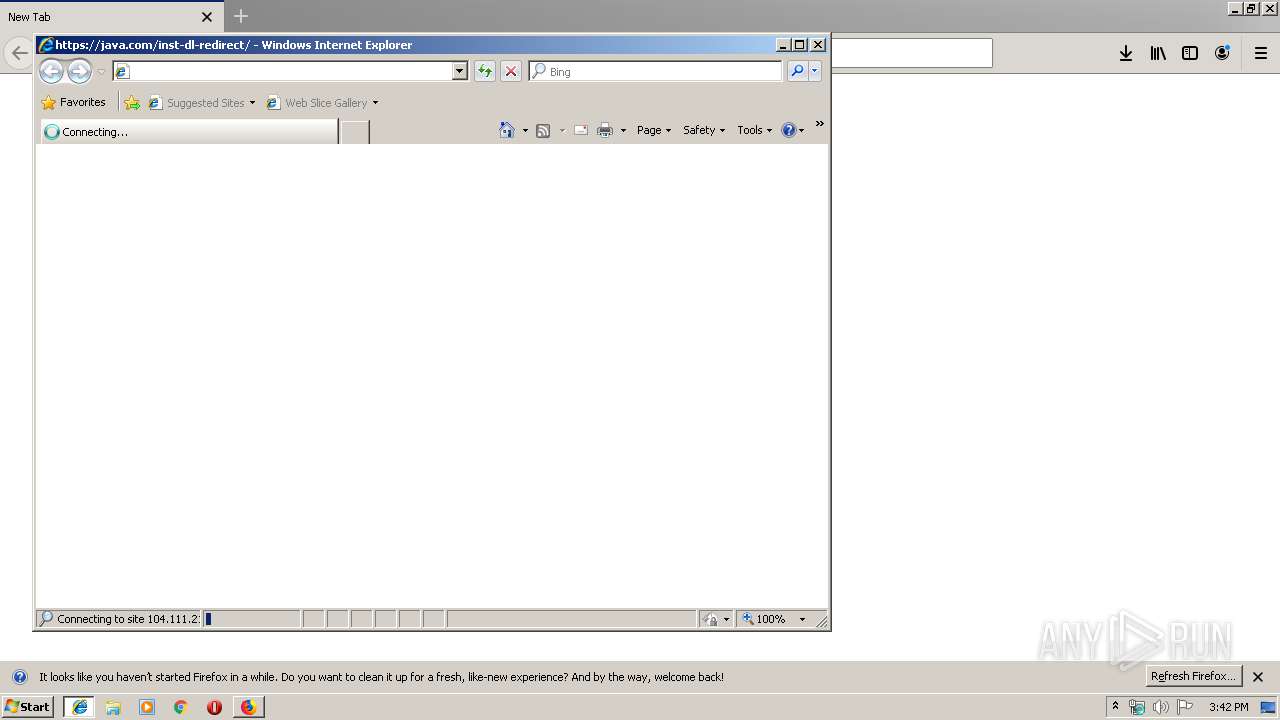The height and width of the screenshot is (720, 1280).
Task: Expand the zoom level dropdown arrow
Action: pyautogui.click(x=802, y=619)
